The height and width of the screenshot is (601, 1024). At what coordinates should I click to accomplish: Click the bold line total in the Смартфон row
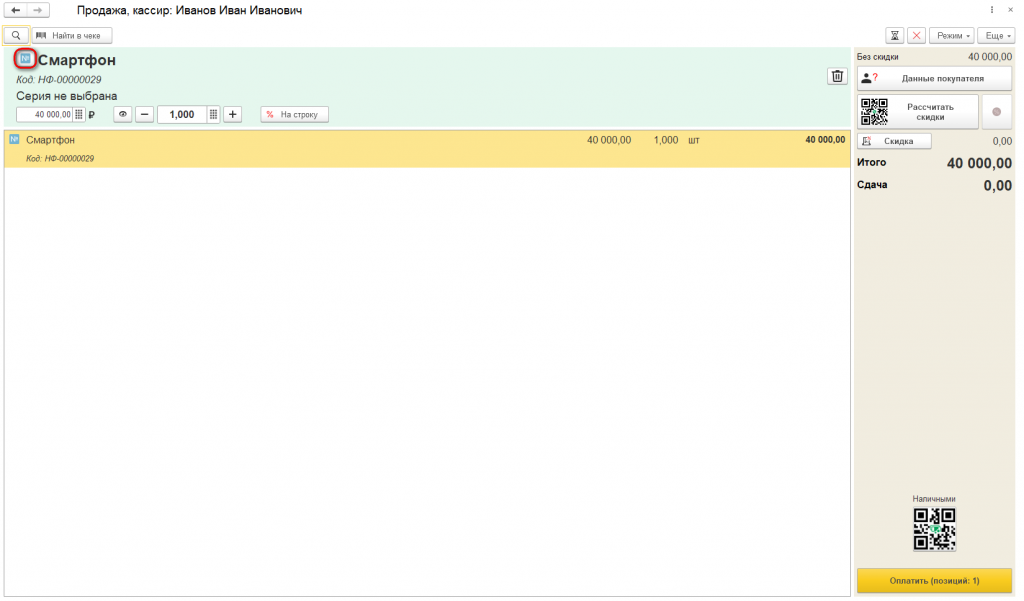coord(825,140)
